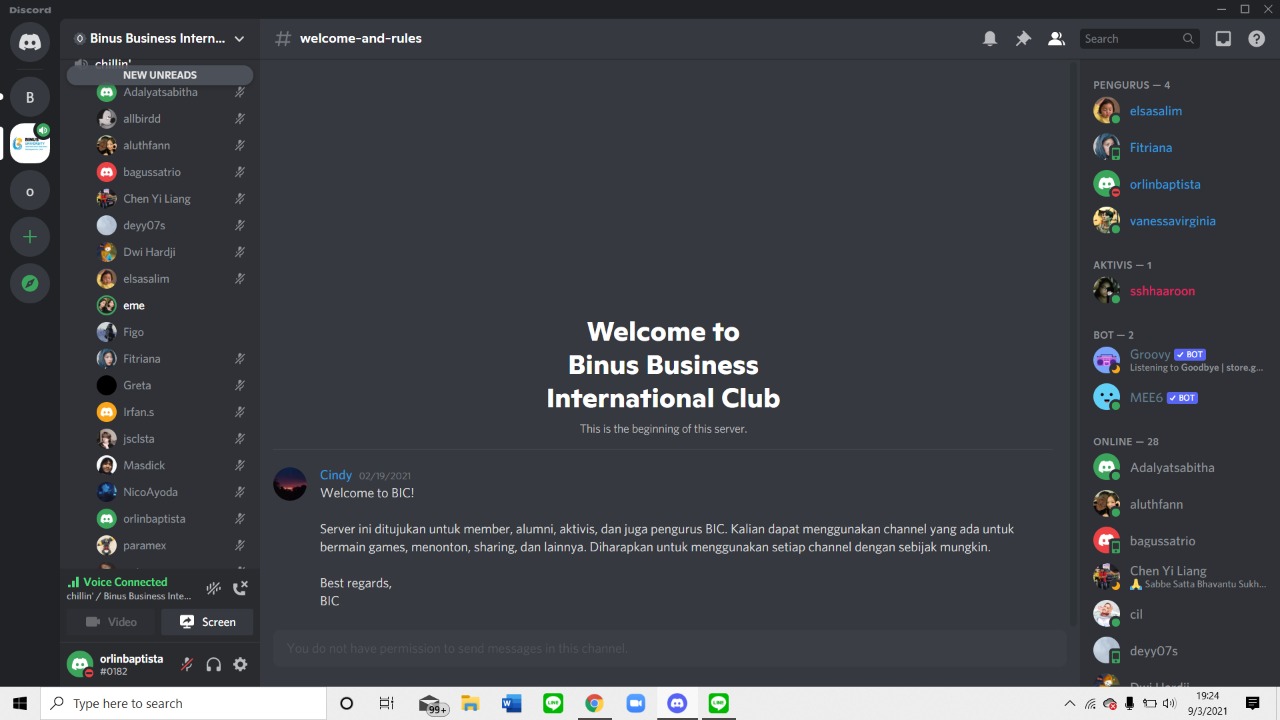Open Windows Start menu

pyautogui.click(x=20, y=704)
